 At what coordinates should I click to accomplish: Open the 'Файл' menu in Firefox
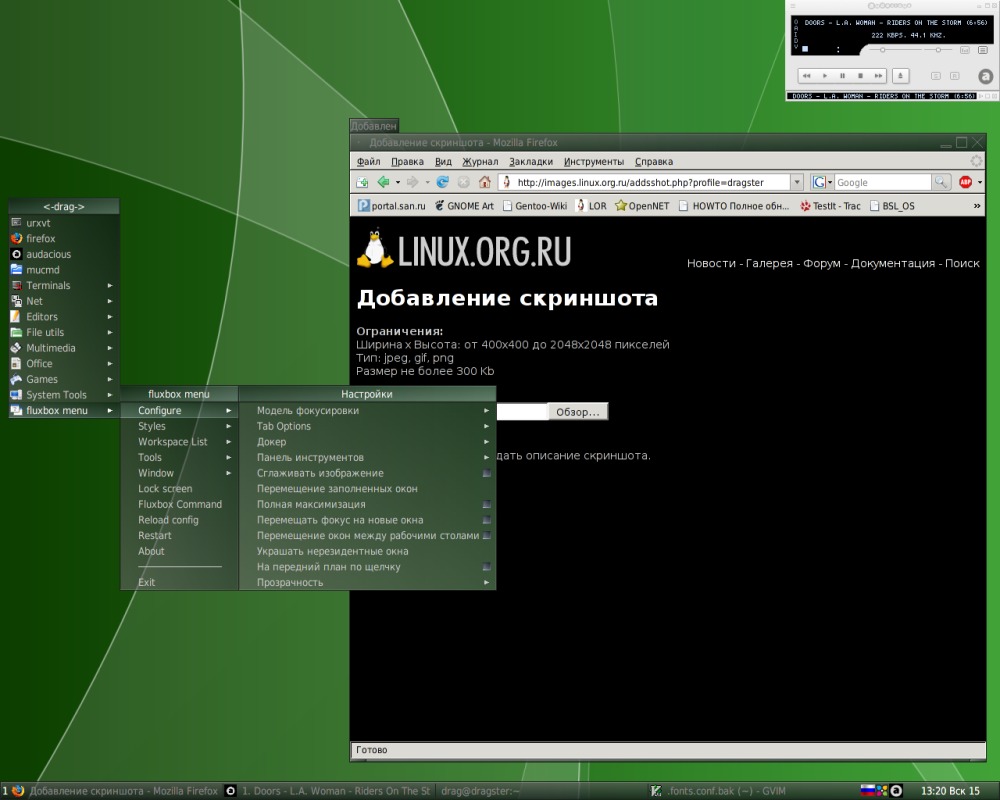click(369, 161)
